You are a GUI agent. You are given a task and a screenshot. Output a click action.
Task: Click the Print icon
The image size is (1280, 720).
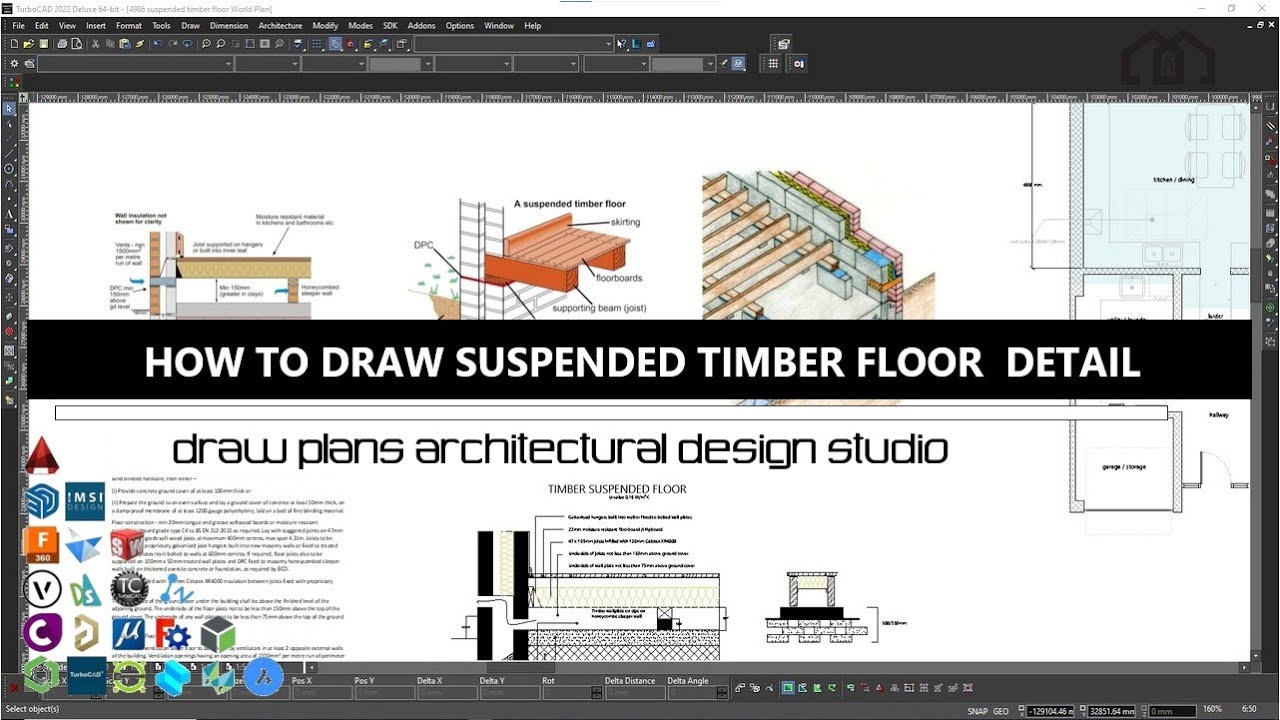(62, 44)
